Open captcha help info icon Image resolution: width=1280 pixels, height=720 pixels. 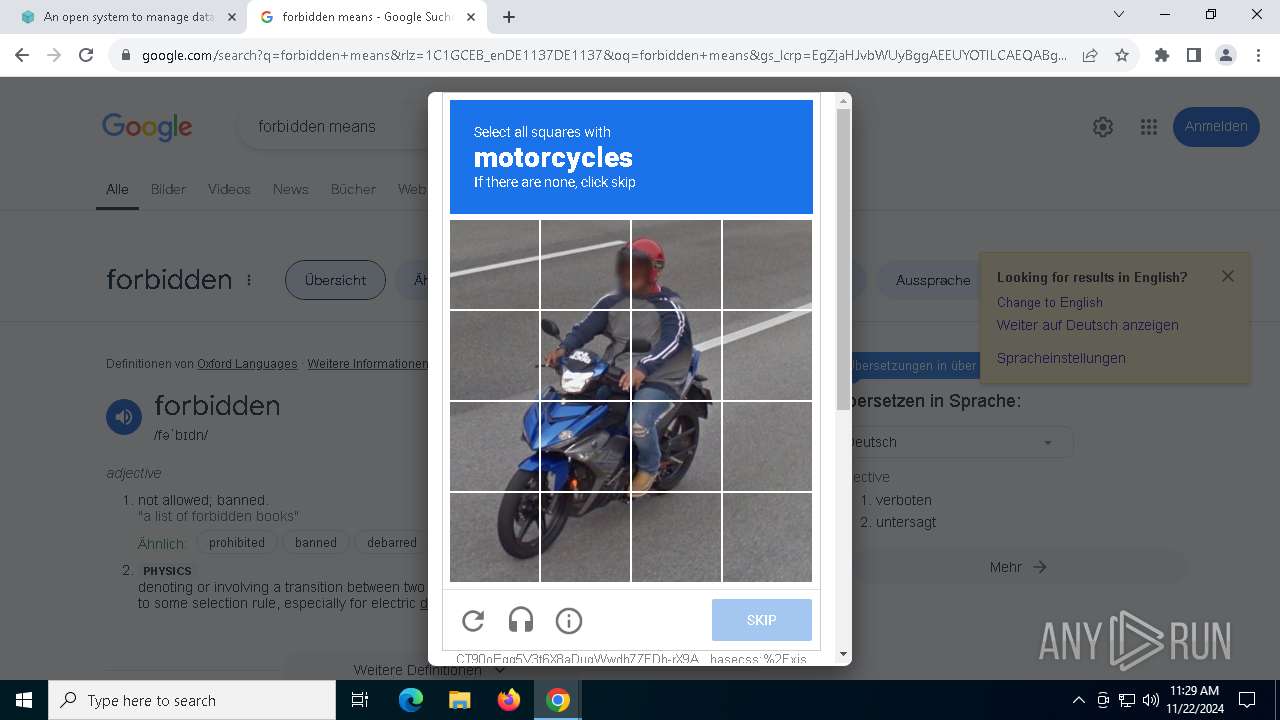(x=569, y=621)
